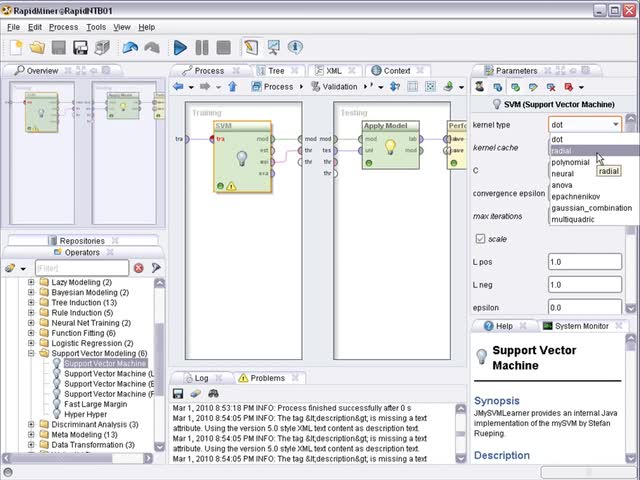Click the Process breadcrumb in the process toolbar
The height and width of the screenshot is (480, 640).
tap(272, 87)
